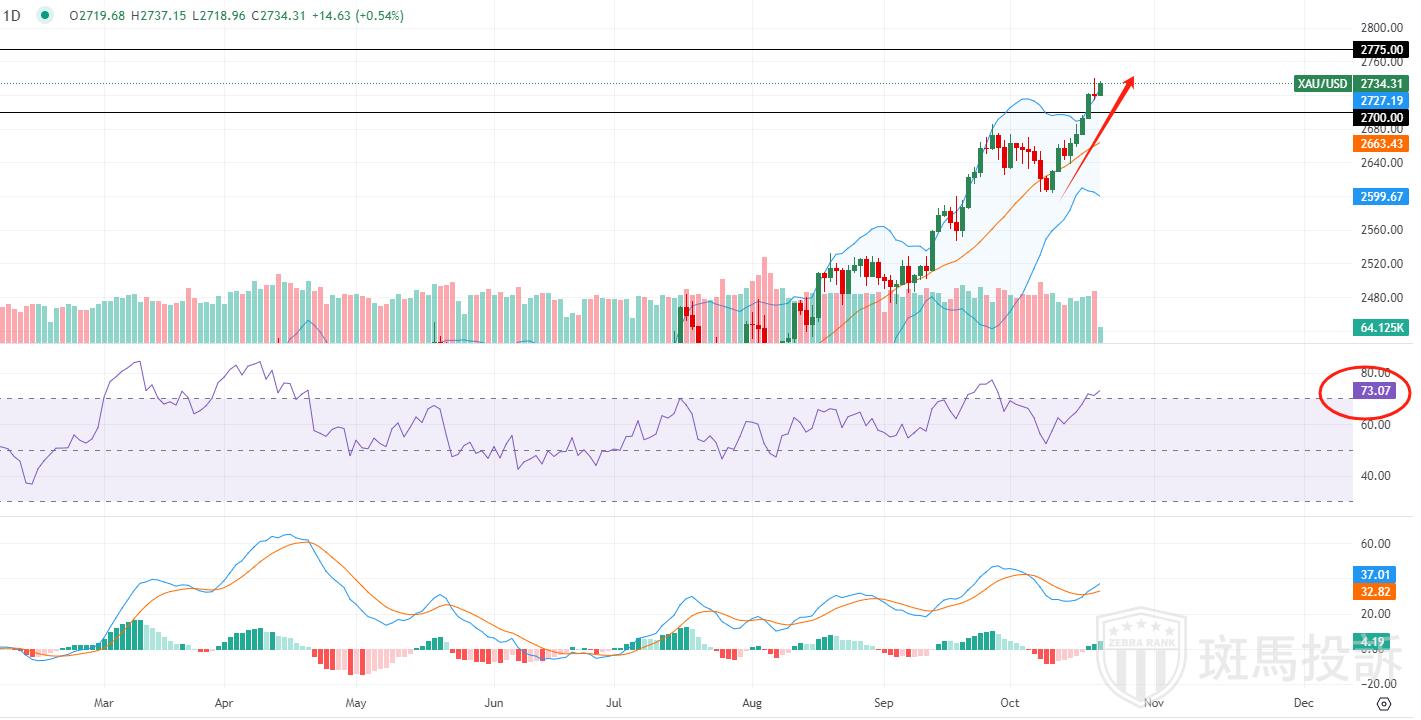Click the blue 2599.67 lower band label
The height and width of the screenshot is (720, 1421).
(x=1380, y=197)
